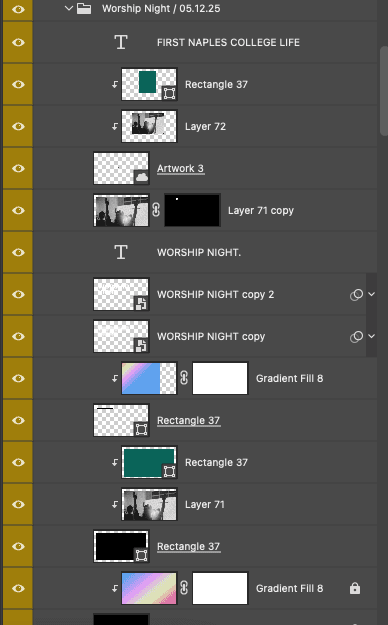Toggle the eye for WORSHIP NIGHT. text layer
Image resolution: width=388 pixels, height=625 pixels.
click(x=18, y=252)
